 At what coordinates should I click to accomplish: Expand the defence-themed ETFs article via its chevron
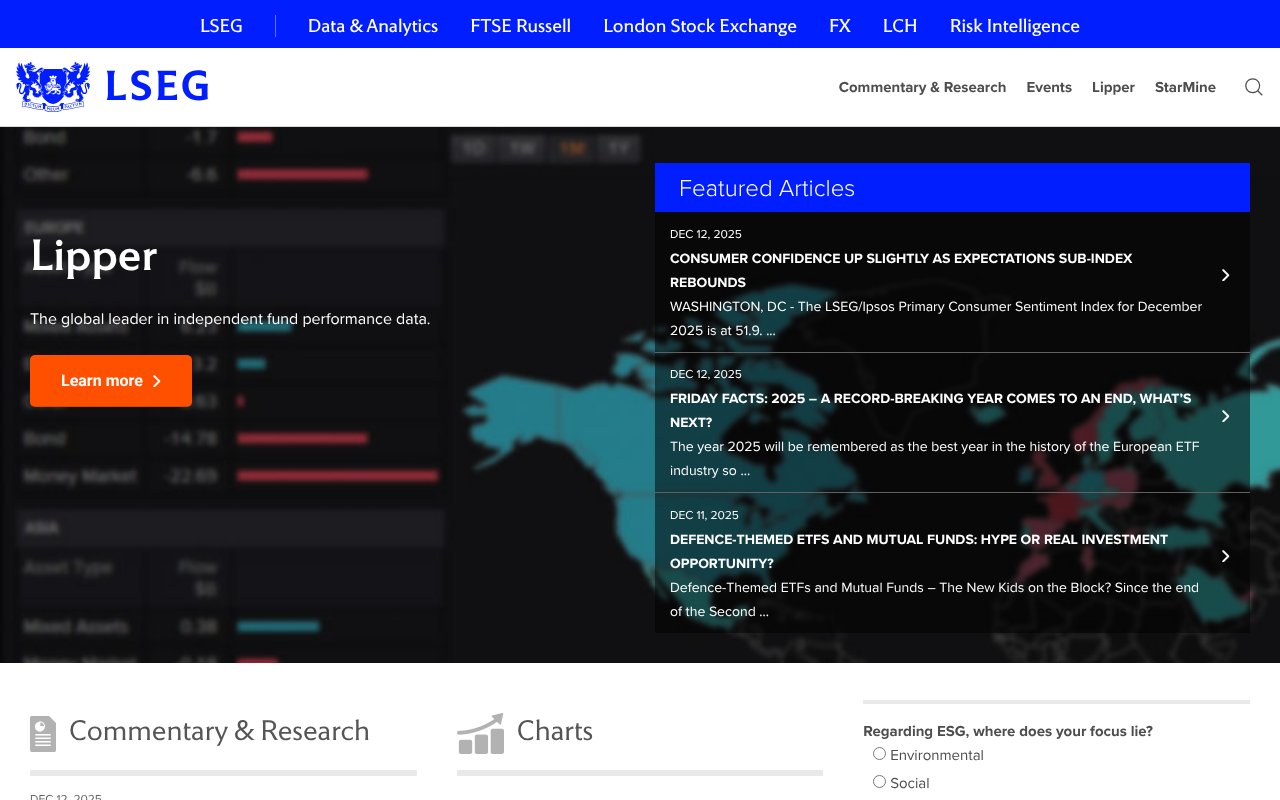(x=1225, y=556)
